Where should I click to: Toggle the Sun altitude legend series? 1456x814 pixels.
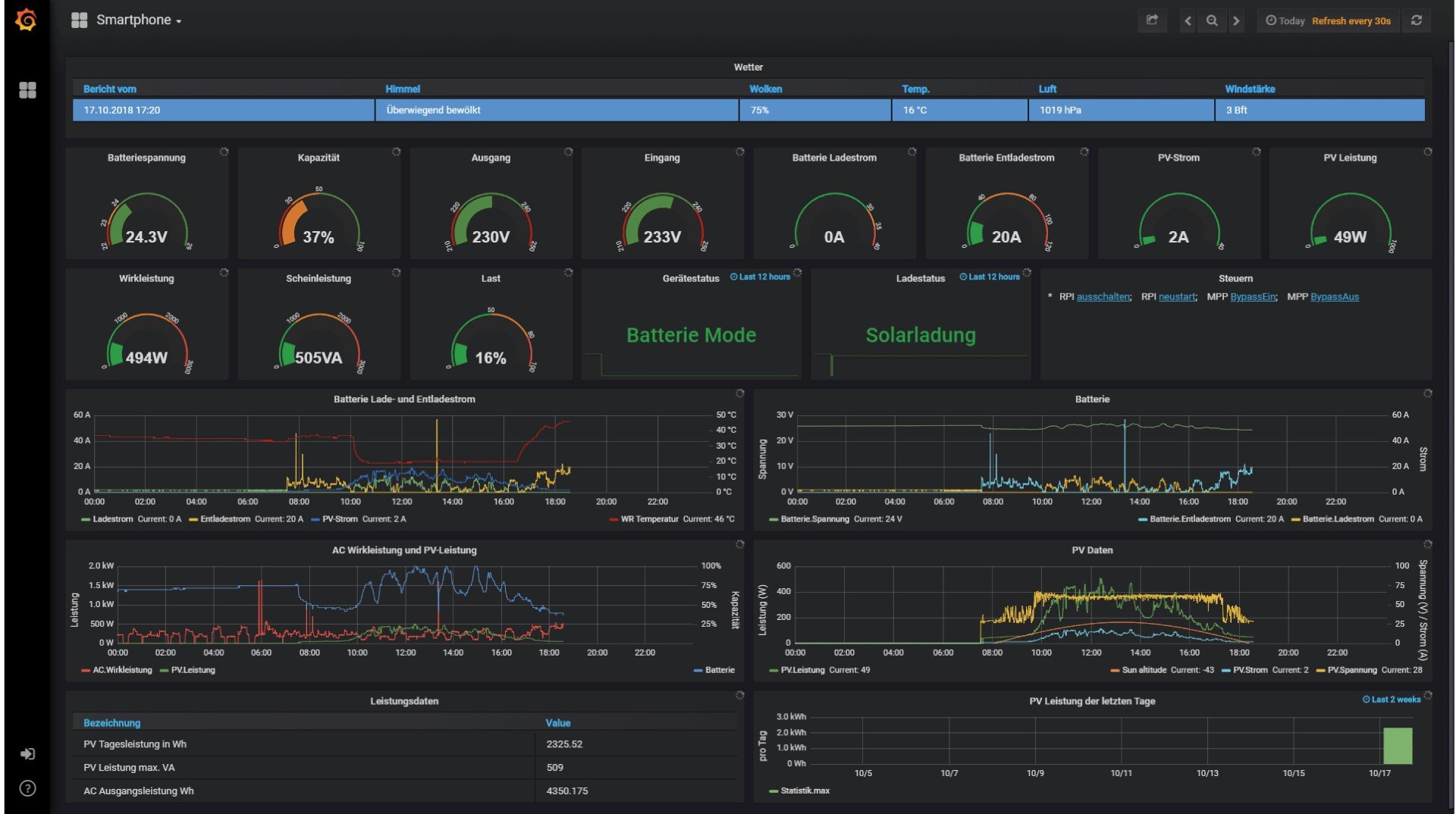1144,670
